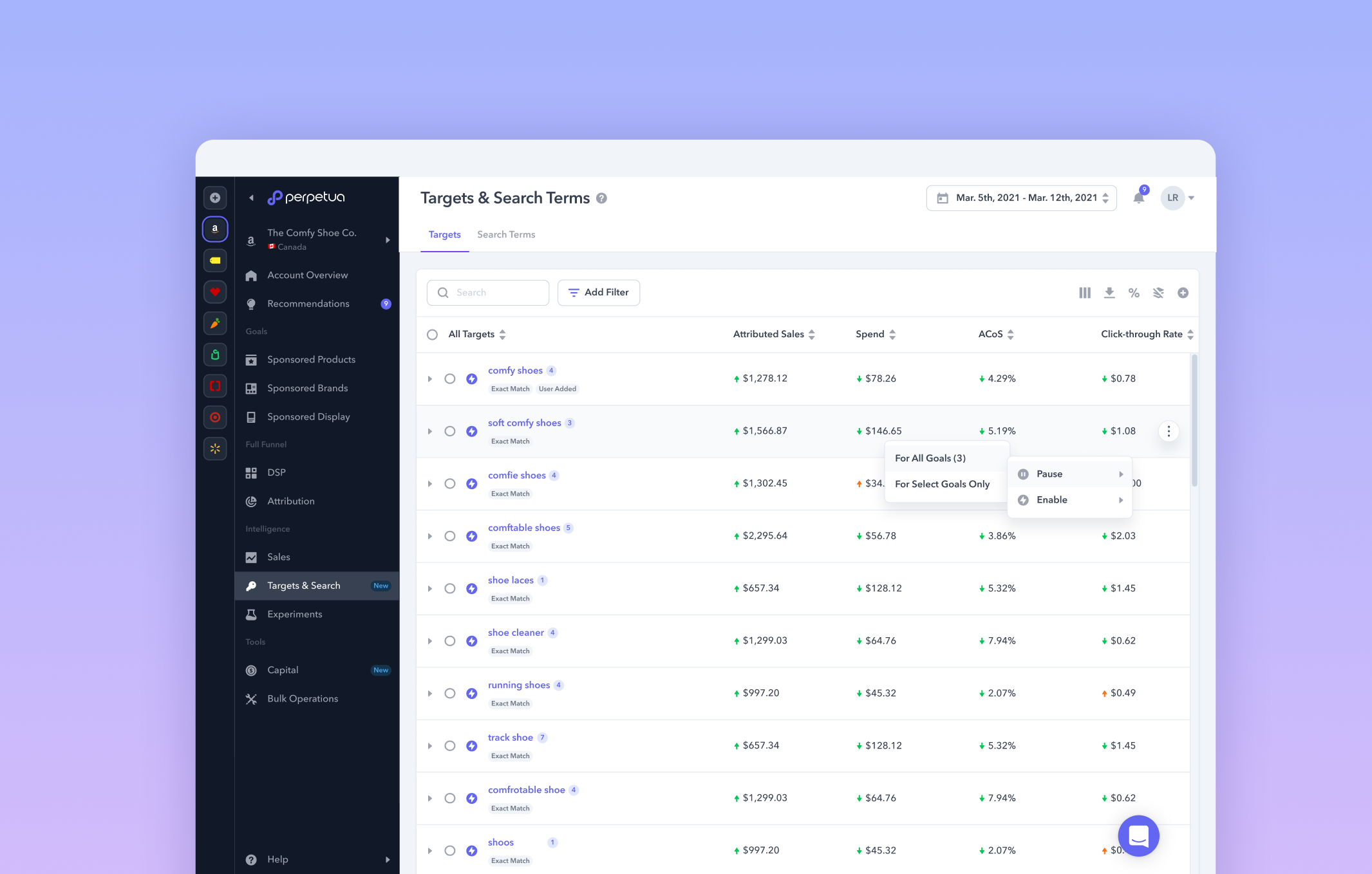Select the All Targets header radio circle

[432, 334]
